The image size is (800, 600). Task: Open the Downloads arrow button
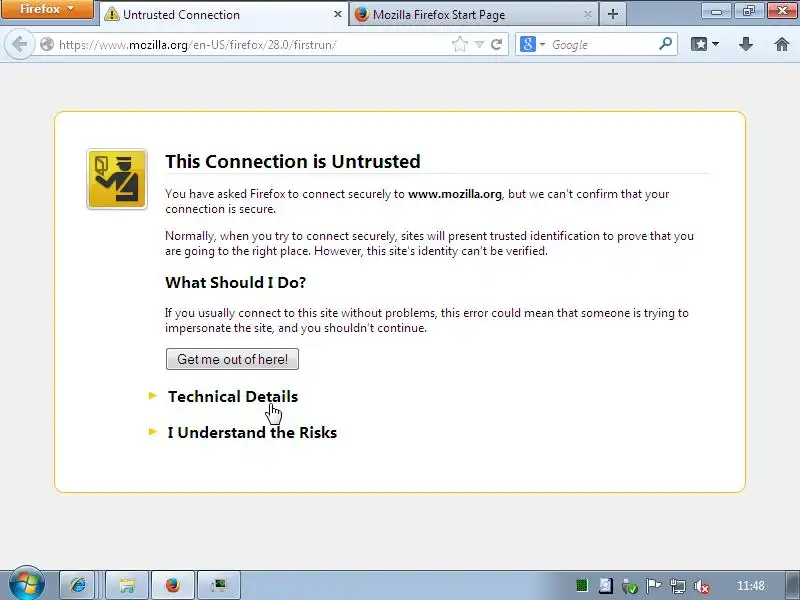(x=746, y=44)
